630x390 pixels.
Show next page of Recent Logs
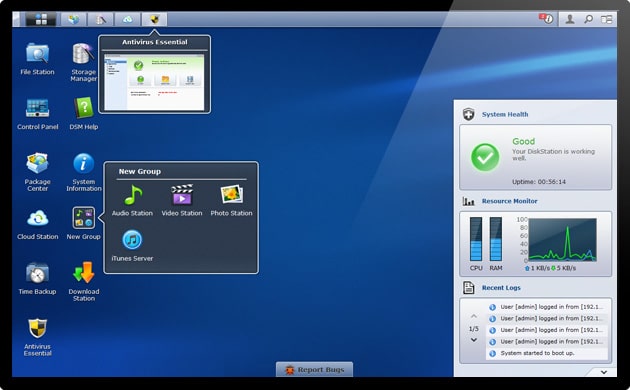coord(474,340)
